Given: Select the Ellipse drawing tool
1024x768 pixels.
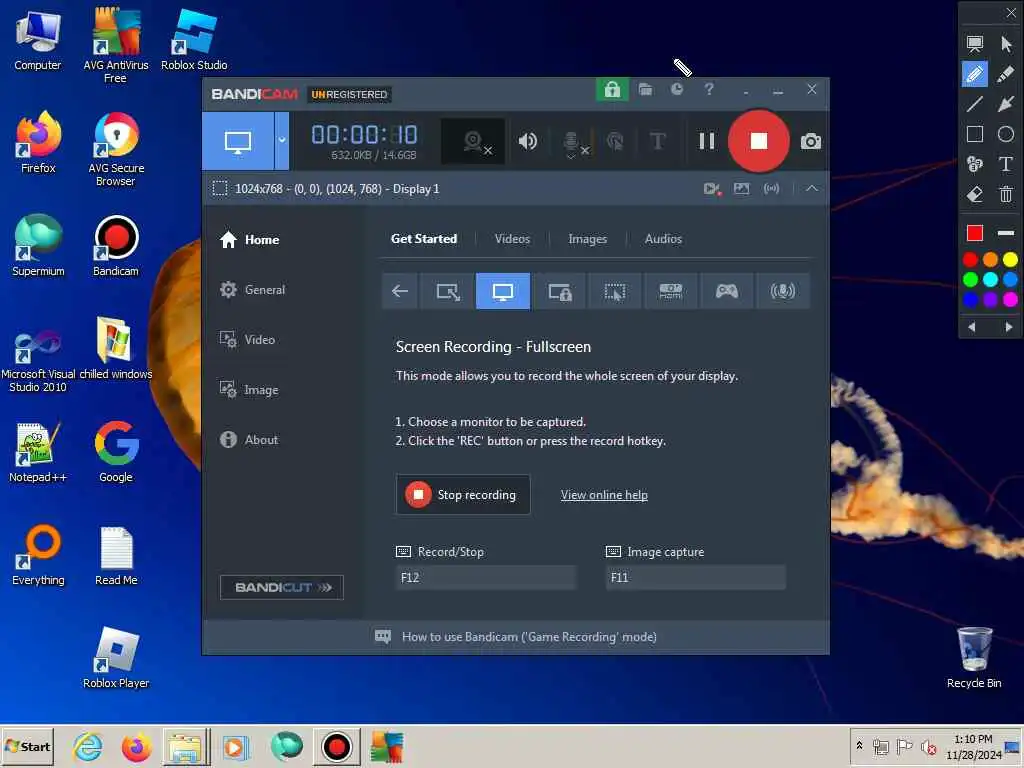Looking at the screenshot, I should coord(1006,134).
